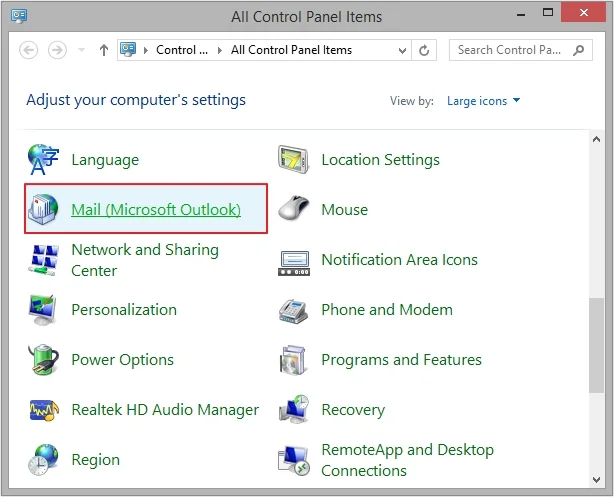Image resolution: width=614 pixels, height=497 pixels.
Task: Open the Programs and Features link
Action: pos(401,360)
